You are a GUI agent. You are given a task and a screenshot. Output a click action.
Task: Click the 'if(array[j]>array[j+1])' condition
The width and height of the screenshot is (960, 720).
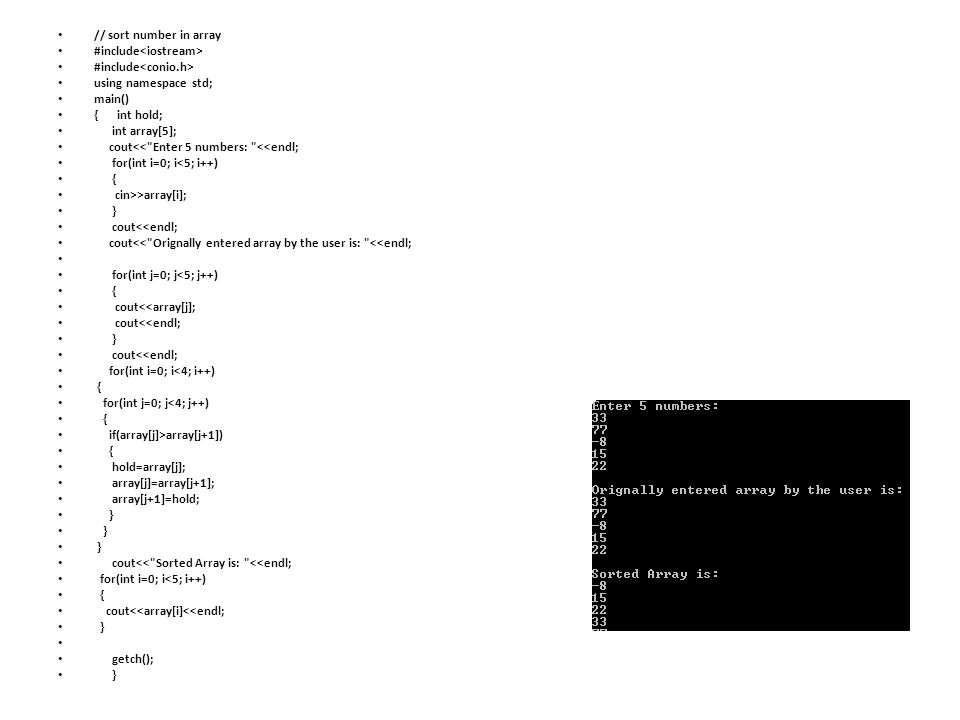(x=166, y=435)
